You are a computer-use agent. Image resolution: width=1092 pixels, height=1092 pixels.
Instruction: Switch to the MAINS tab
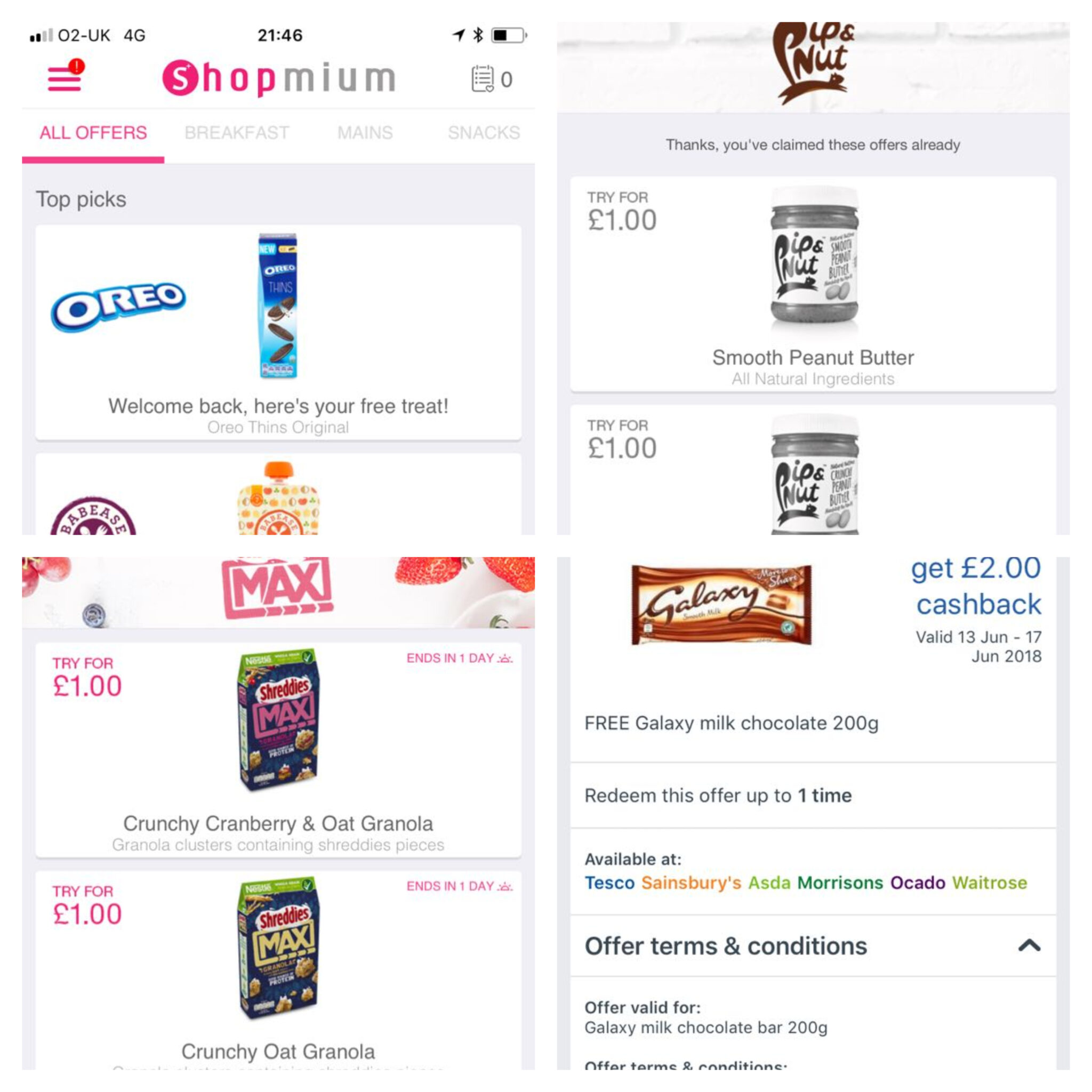point(365,133)
